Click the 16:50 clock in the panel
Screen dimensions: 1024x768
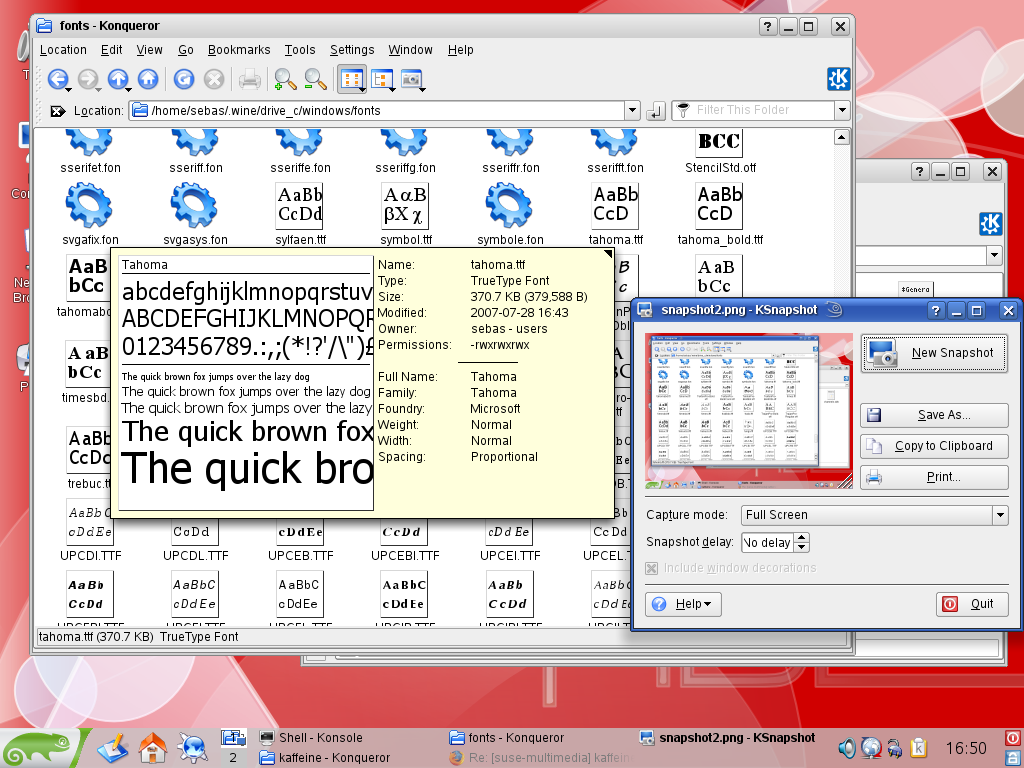pyautogui.click(x=966, y=748)
